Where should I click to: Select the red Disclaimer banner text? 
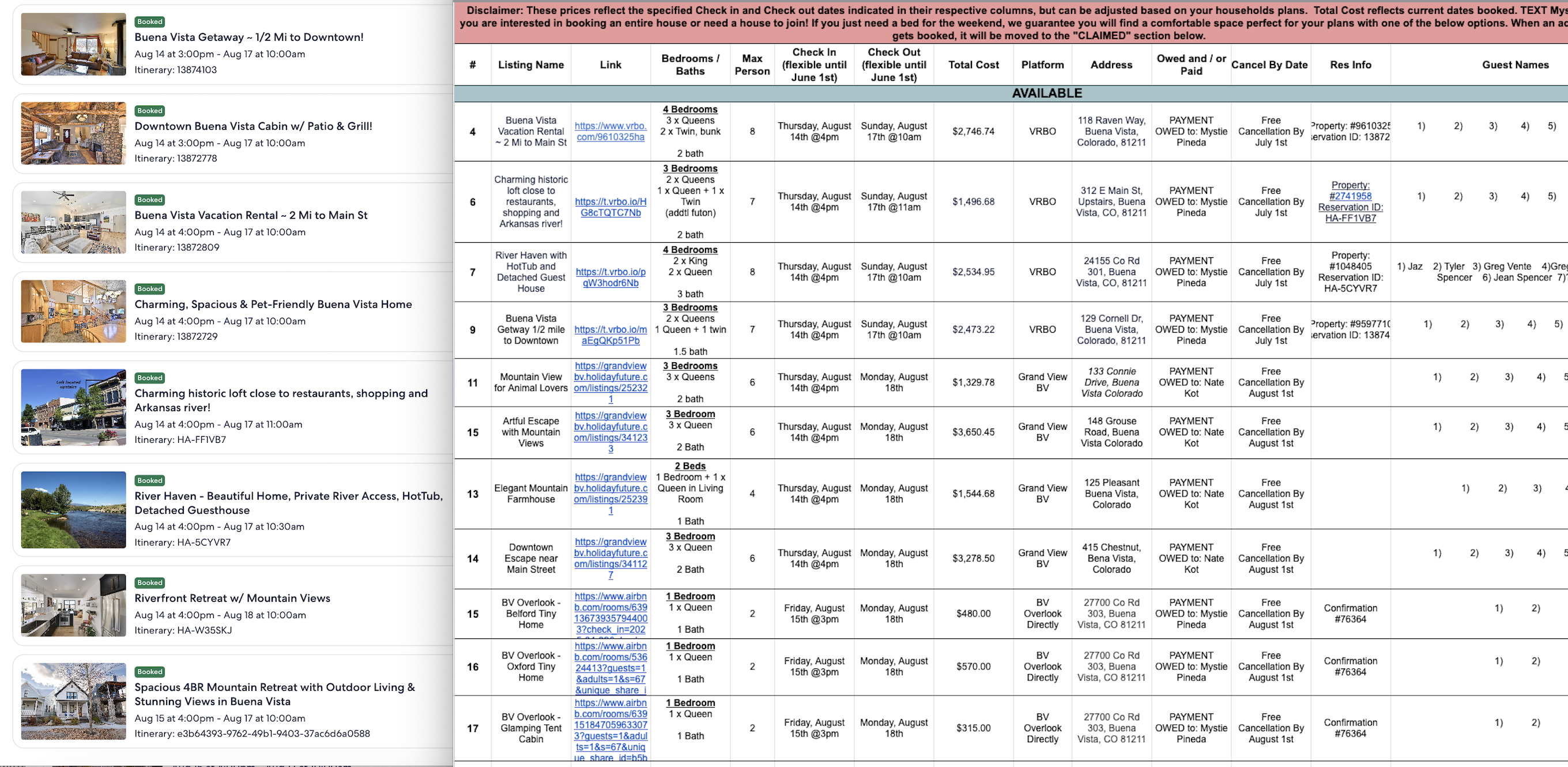click(1011, 22)
